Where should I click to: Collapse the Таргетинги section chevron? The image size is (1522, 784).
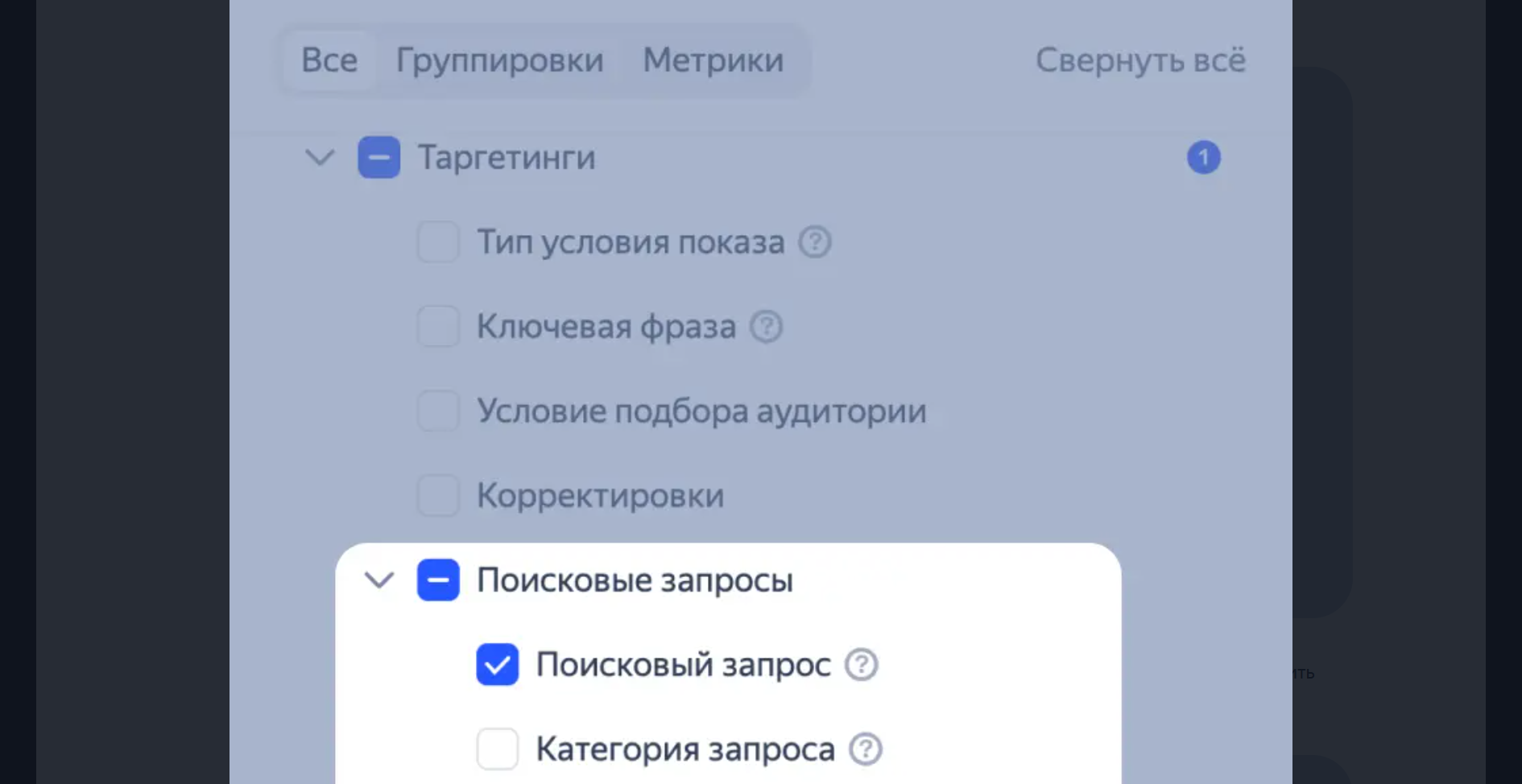click(x=319, y=158)
